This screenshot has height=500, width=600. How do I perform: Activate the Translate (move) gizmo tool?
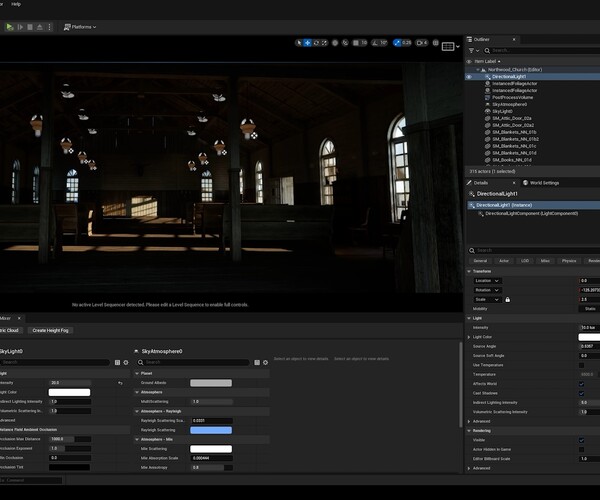click(x=307, y=43)
